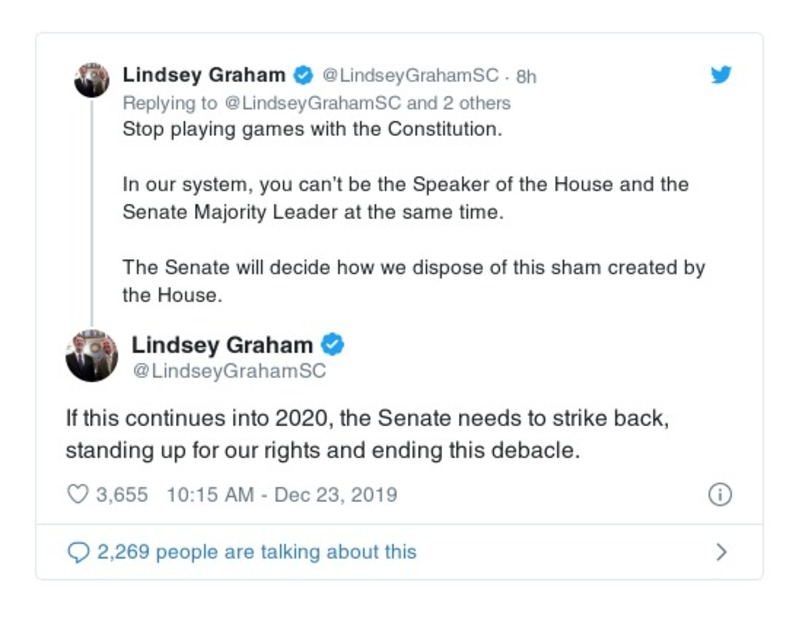Open the tweet info circle icon
The height and width of the screenshot is (630, 799).
point(720,494)
